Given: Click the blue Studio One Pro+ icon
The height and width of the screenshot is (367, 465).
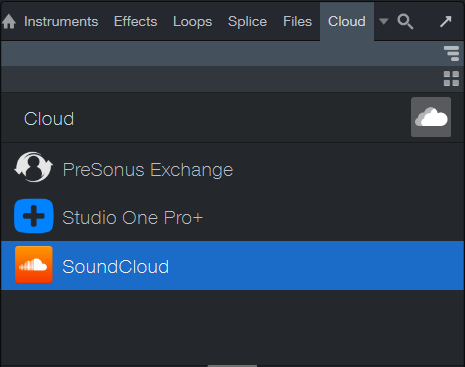Looking at the screenshot, I should coord(34,216).
